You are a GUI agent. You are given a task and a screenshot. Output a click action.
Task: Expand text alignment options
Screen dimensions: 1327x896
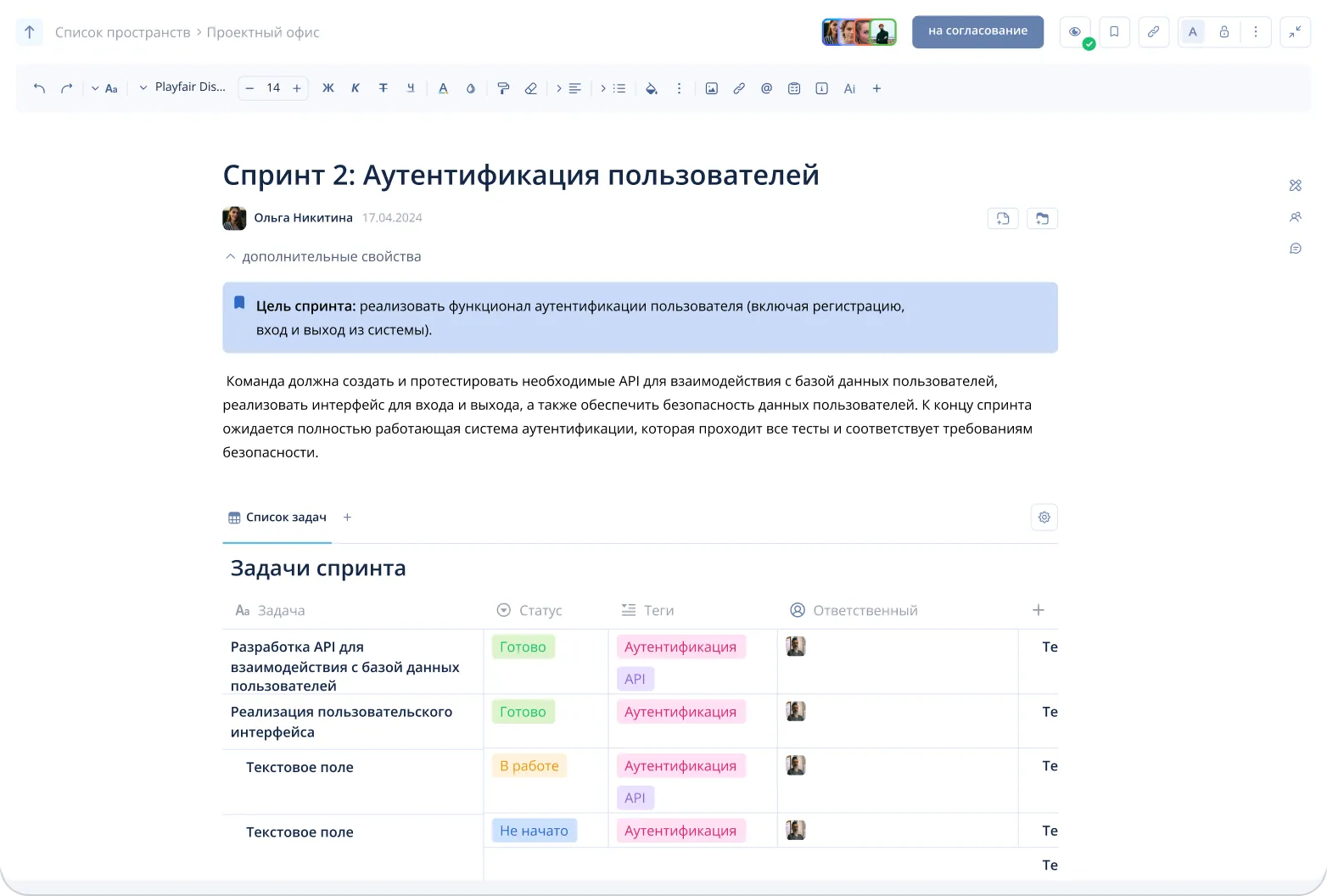569,88
